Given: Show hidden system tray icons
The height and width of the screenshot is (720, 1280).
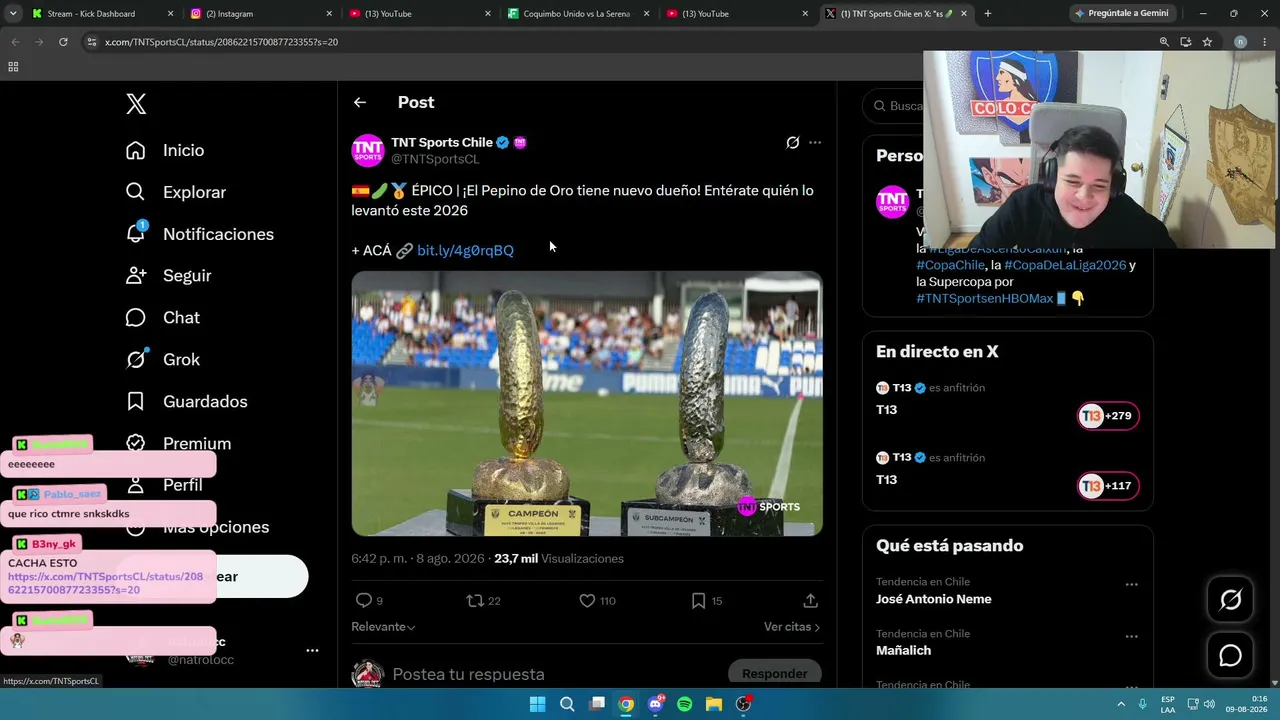Looking at the screenshot, I should (x=1122, y=704).
